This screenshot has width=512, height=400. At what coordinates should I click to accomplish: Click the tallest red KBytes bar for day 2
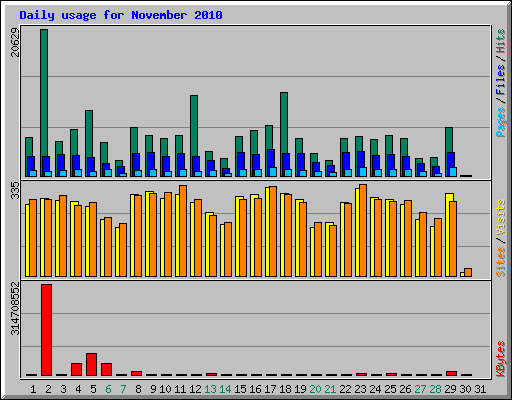(46, 330)
